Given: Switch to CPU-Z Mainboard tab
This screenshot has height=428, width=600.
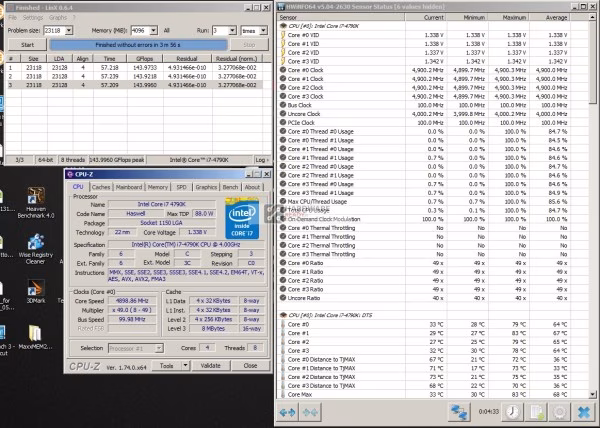Looking at the screenshot, I should (x=129, y=187).
